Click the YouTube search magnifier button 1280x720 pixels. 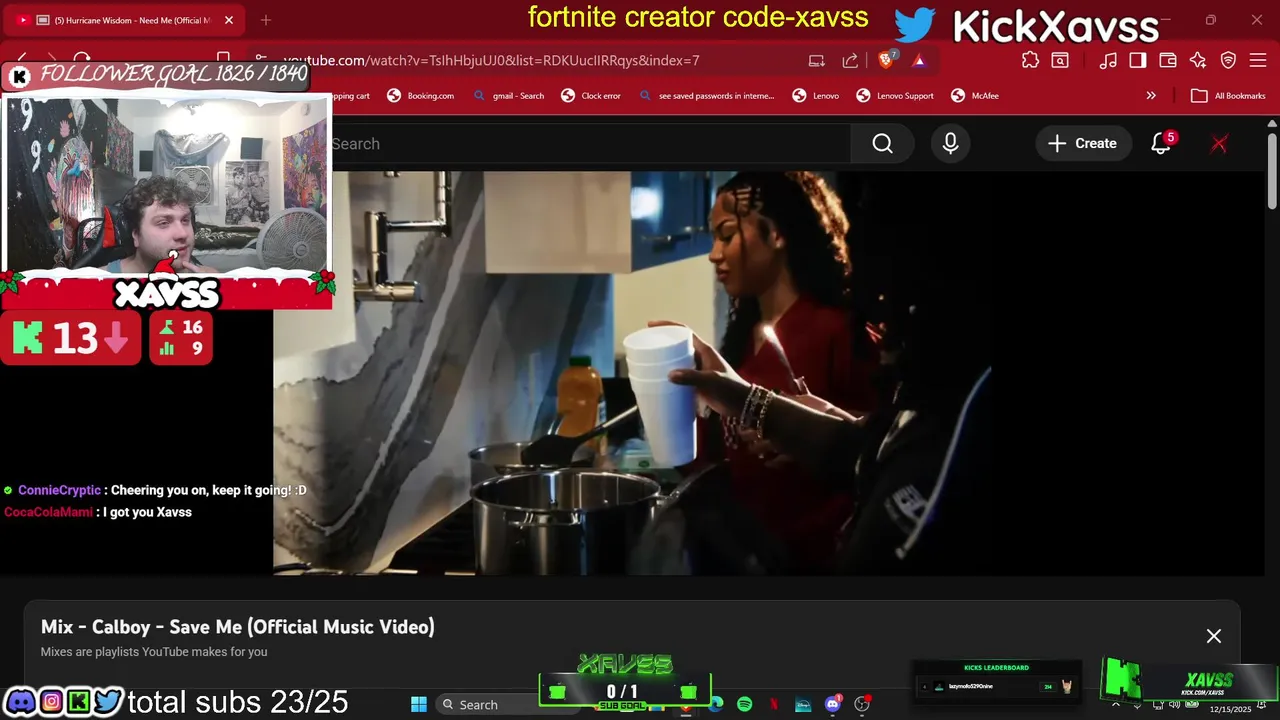pos(882,144)
